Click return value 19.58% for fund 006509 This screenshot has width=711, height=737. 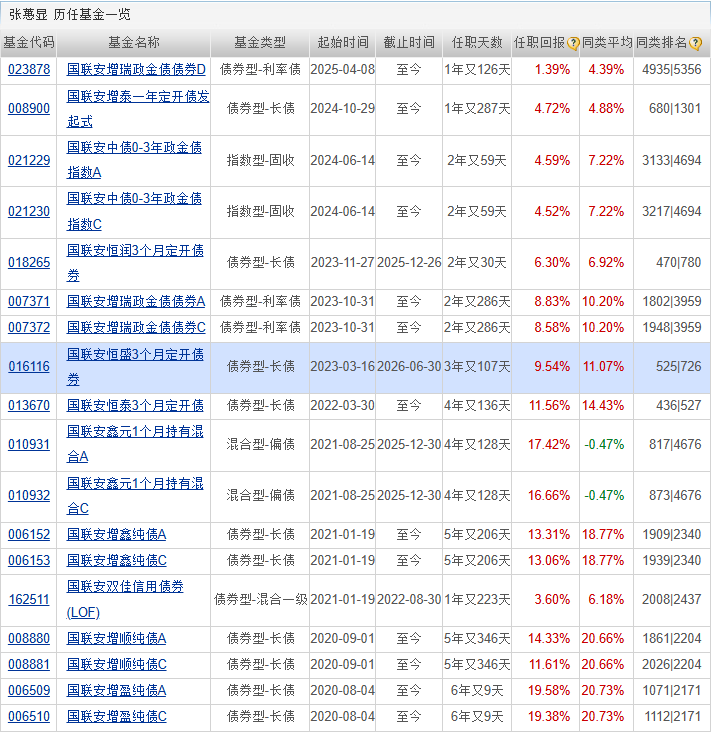tap(548, 690)
